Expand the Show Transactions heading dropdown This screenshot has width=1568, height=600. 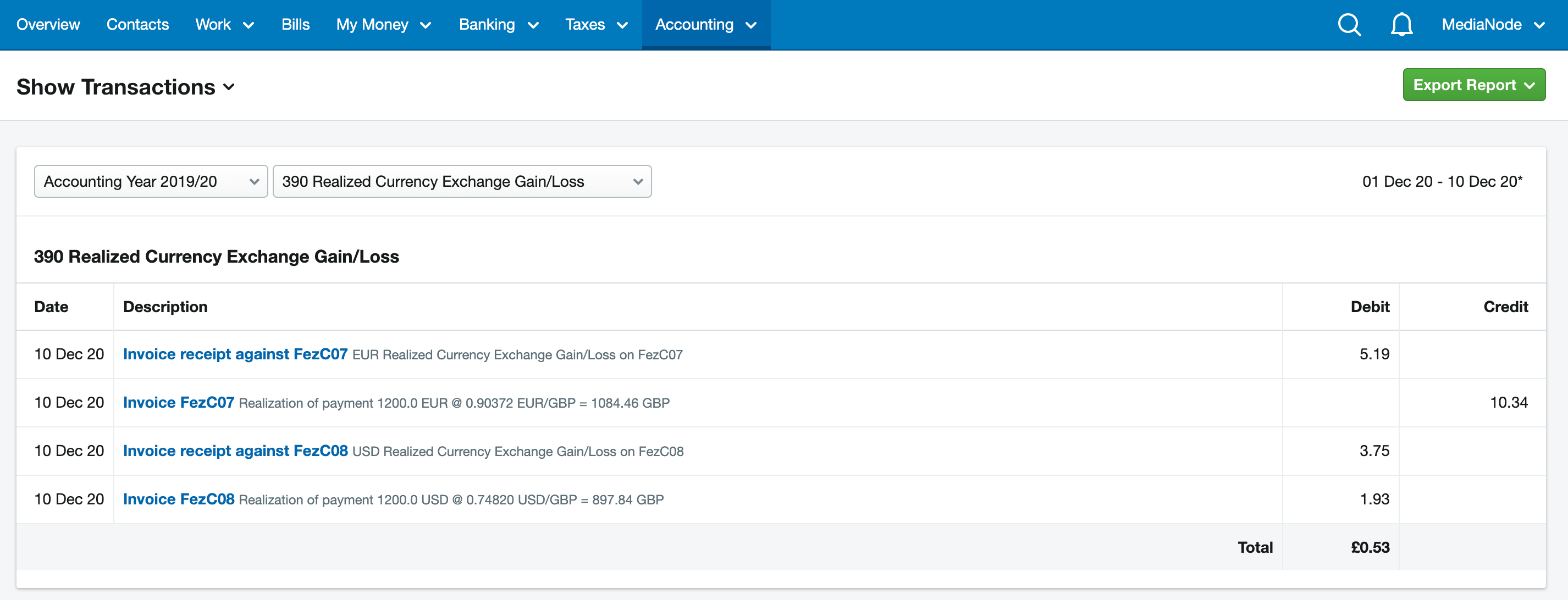tap(125, 87)
